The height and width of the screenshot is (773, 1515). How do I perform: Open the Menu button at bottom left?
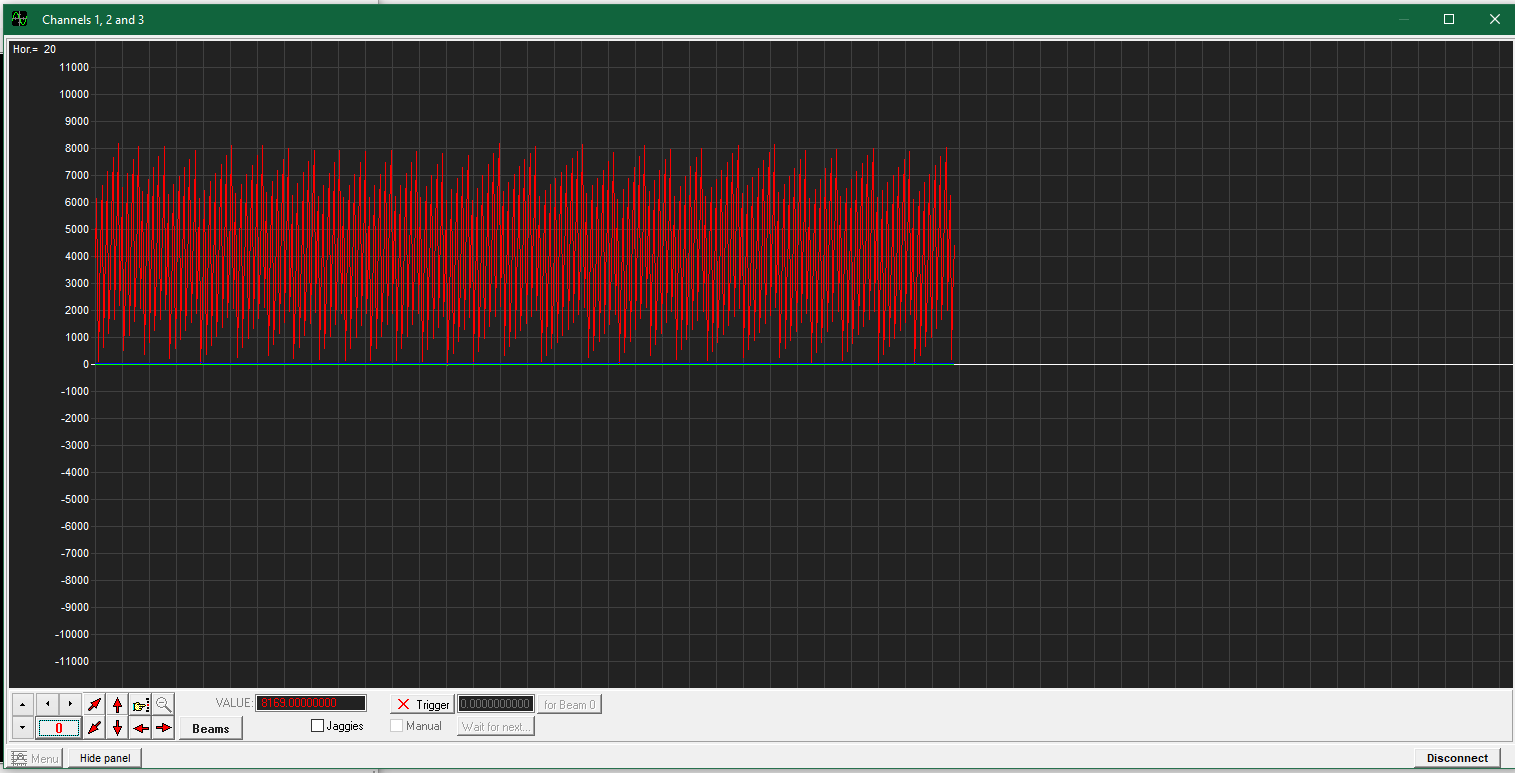click(36, 758)
